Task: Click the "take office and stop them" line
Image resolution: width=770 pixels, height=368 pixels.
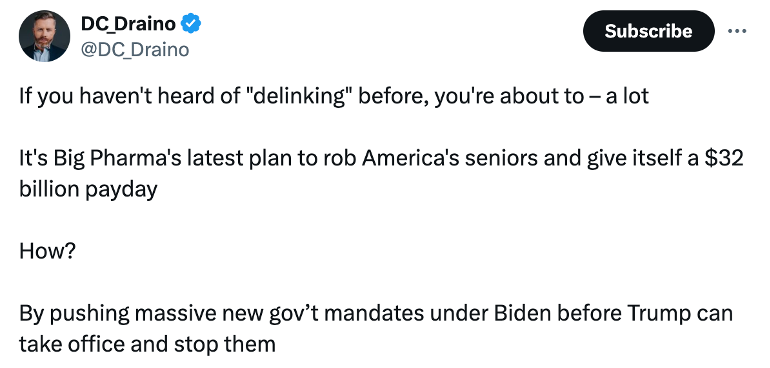Action: point(147,345)
